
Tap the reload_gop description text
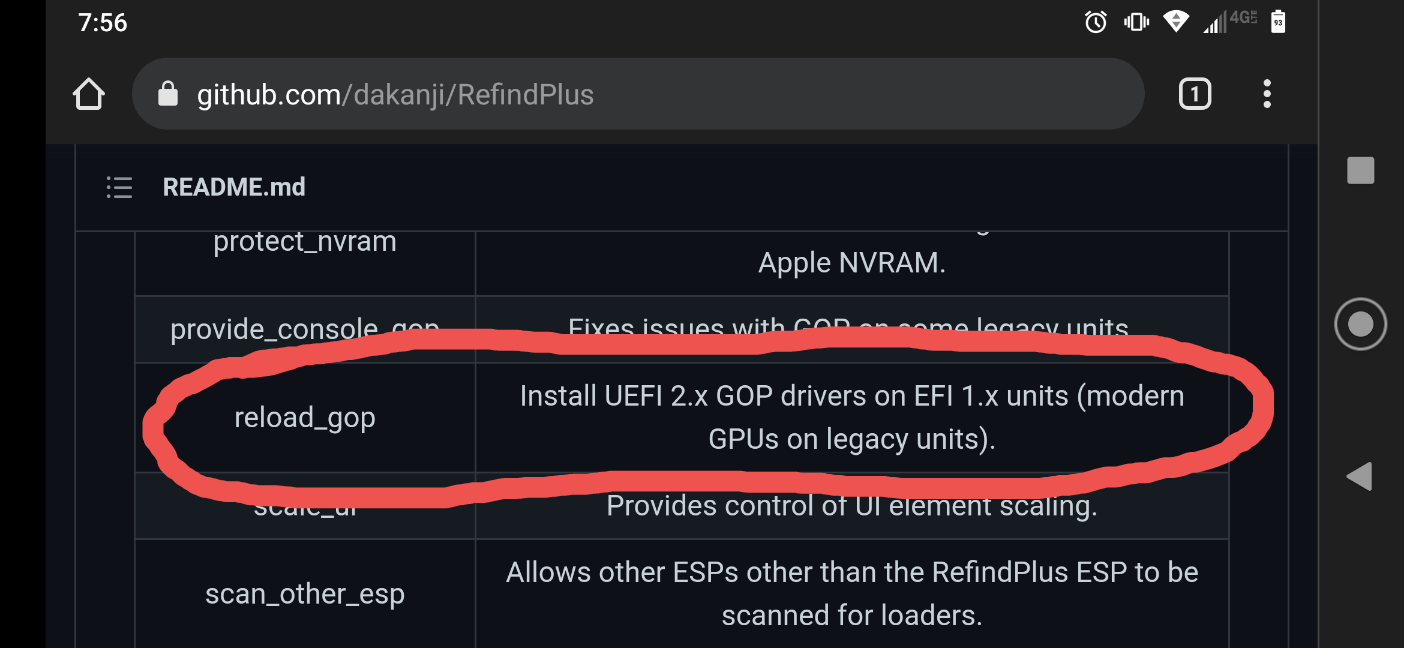pos(852,417)
